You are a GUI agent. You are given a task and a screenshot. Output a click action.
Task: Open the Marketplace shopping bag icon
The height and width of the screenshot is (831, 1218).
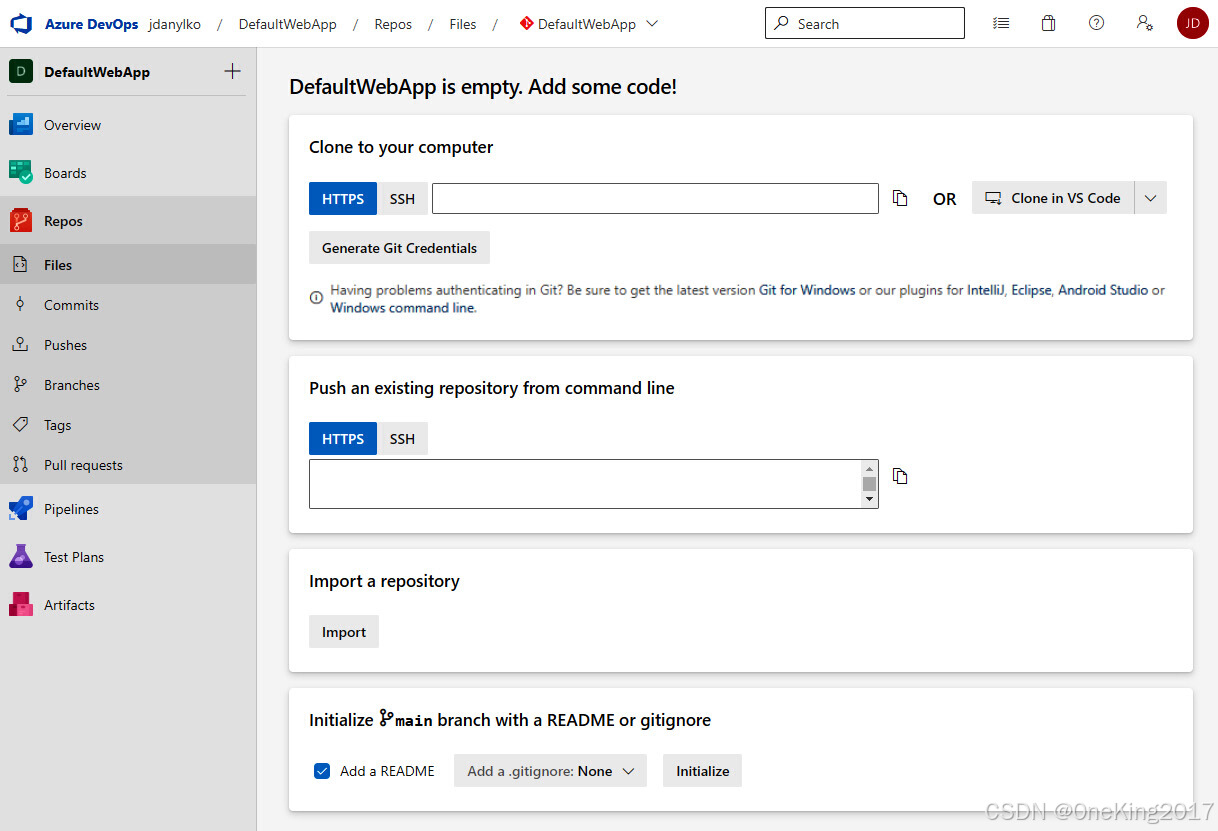1048,23
